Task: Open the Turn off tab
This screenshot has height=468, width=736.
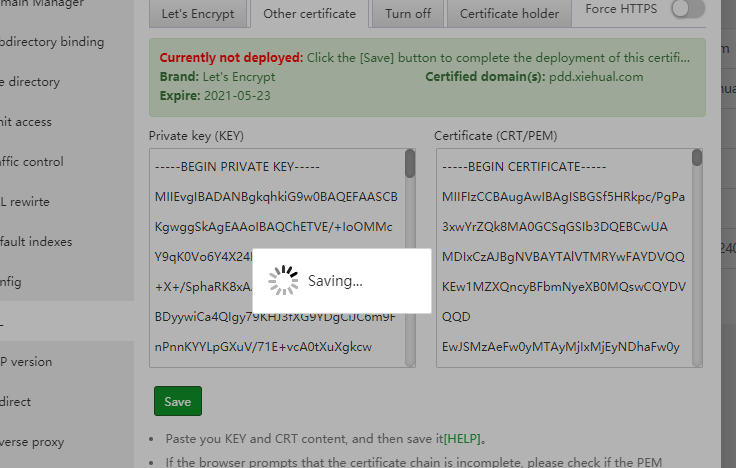Action: tap(409, 14)
